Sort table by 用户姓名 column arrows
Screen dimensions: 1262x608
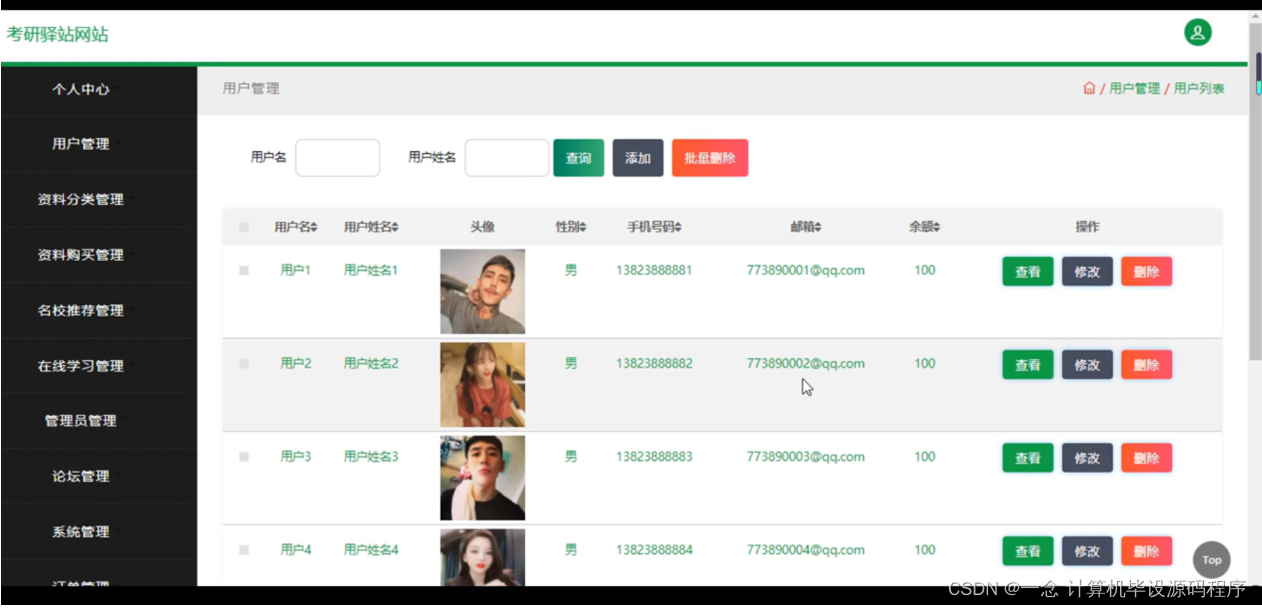pyautogui.click(x=395, y=228)
